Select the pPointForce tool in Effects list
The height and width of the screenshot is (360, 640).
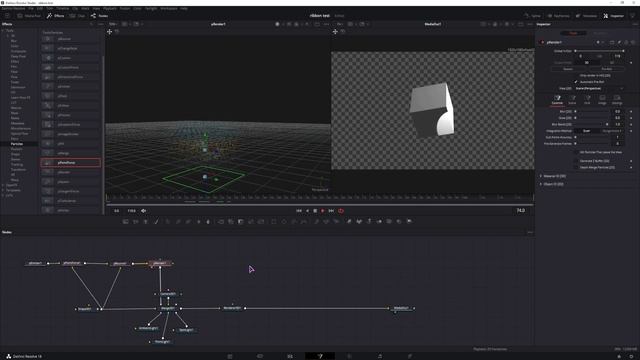click(71, 162)
